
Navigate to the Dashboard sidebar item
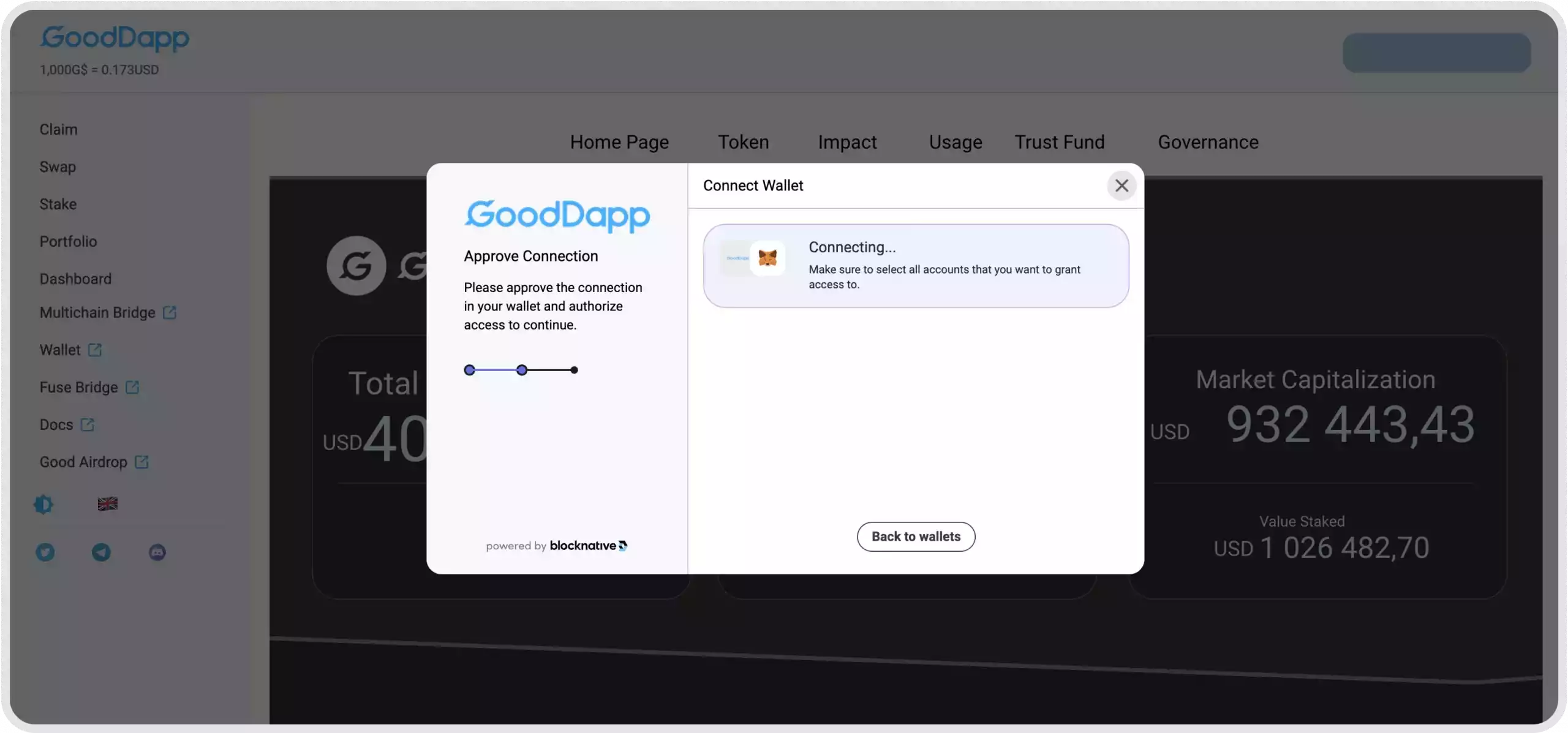pyautogui.click(x=75, y=279)
